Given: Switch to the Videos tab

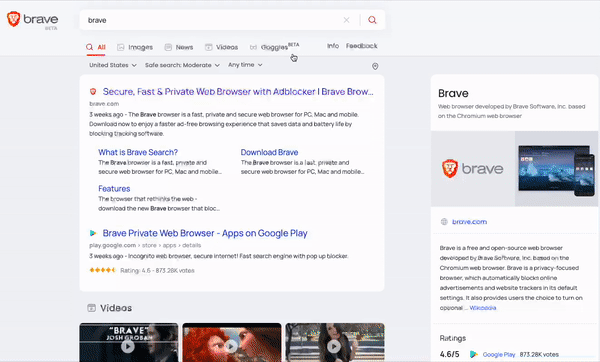Looking at the screenshot, I should click(x=222, y=47).
